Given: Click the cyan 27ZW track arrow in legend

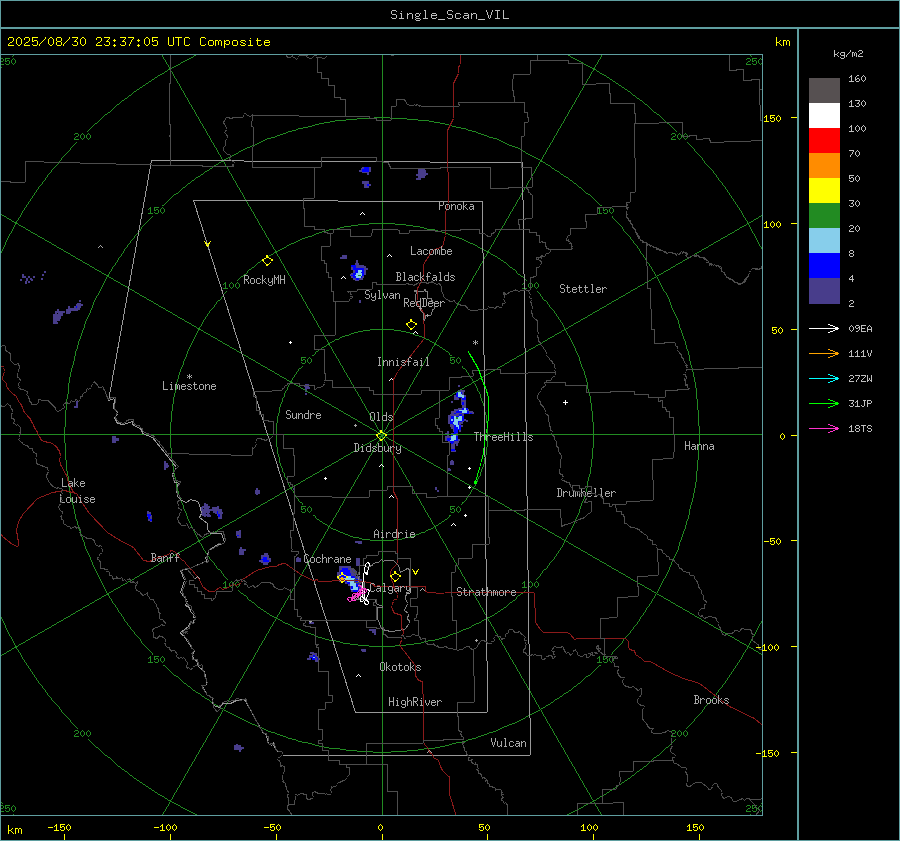Looking at the screenshot, I should click(824, 378).
